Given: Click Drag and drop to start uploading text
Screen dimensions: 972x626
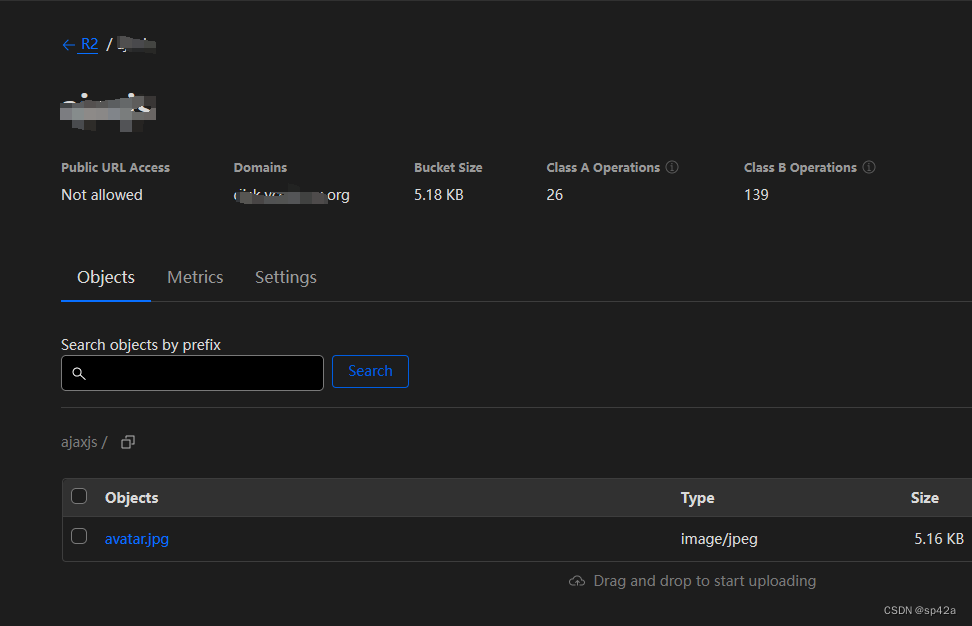Looking at the screenshot, I should coord(705,581).
